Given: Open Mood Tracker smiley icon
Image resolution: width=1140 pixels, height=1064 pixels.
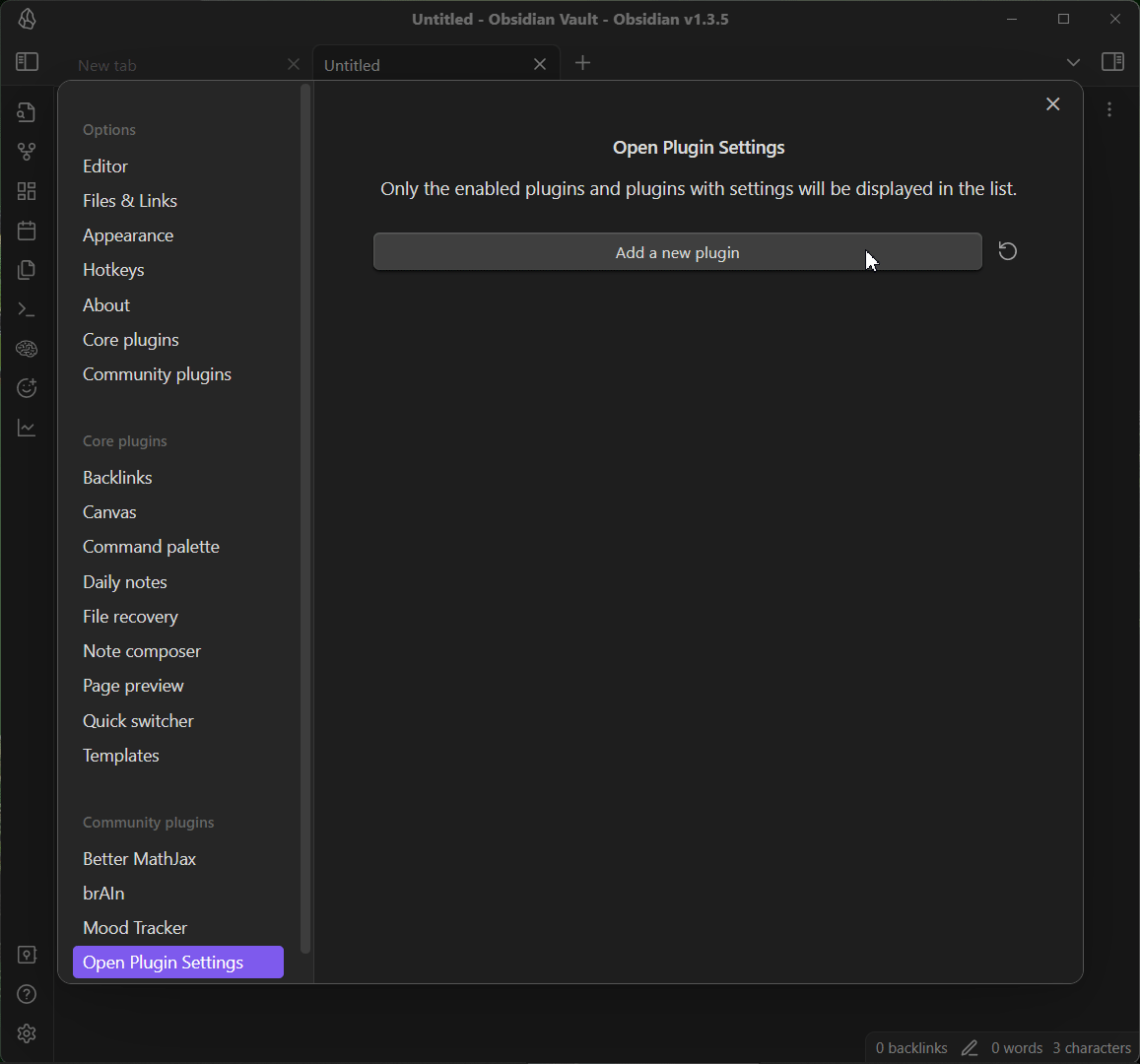Looking at the screenshot, I should click(27, 388).
